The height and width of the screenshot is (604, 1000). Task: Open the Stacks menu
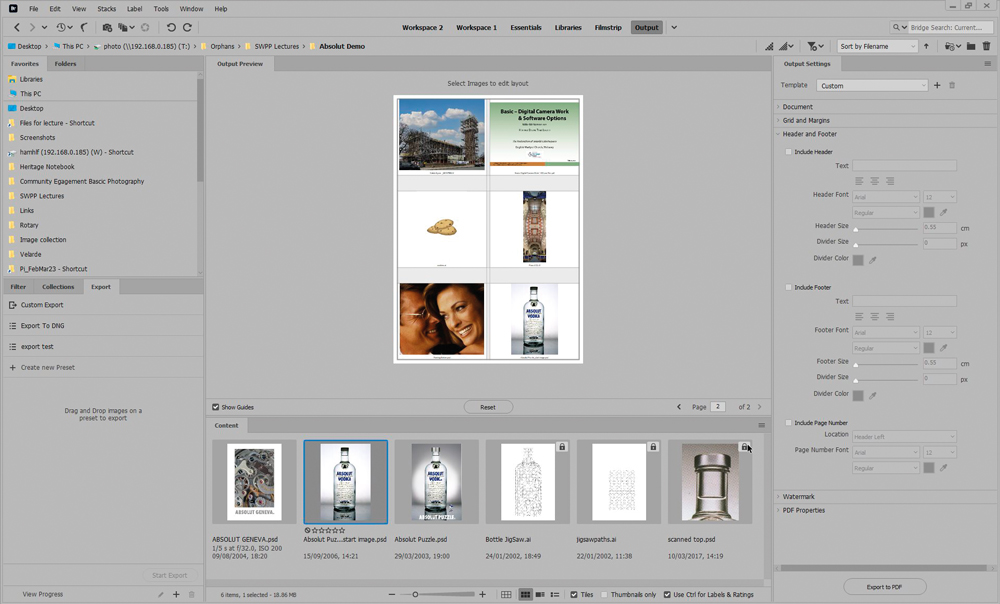click(x=107, y=9)
